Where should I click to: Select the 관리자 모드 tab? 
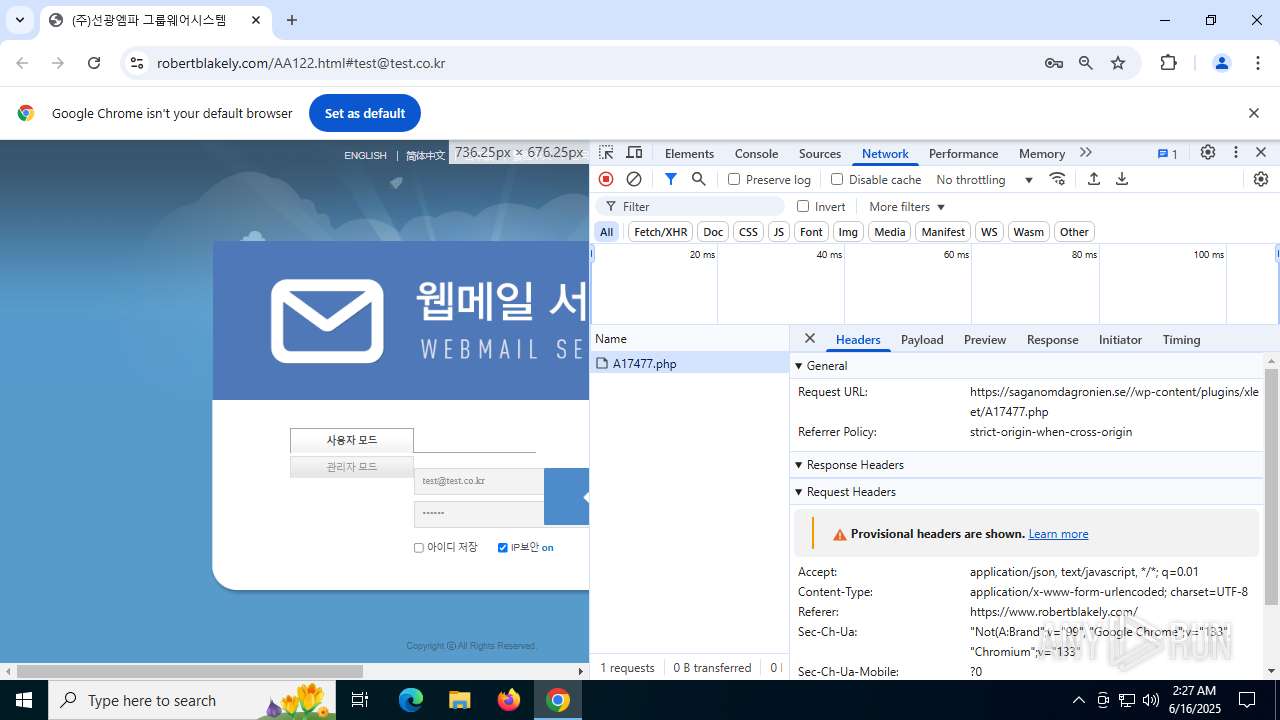[352, 467]
